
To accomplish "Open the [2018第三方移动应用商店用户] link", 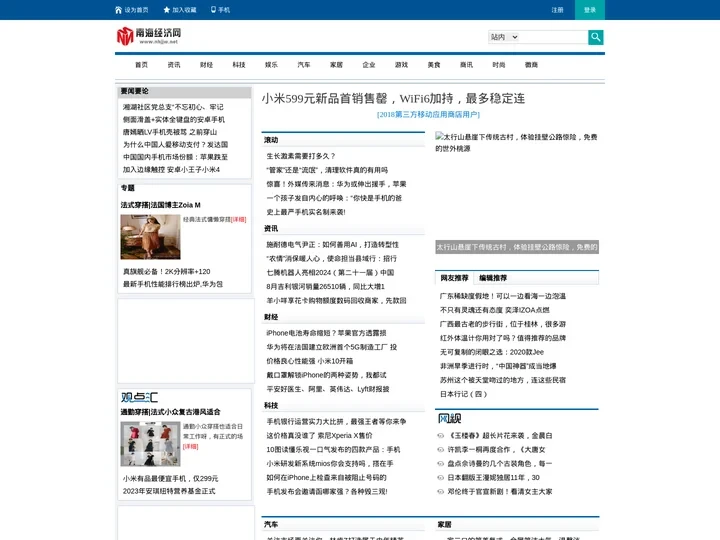I will tap(428, 114).
